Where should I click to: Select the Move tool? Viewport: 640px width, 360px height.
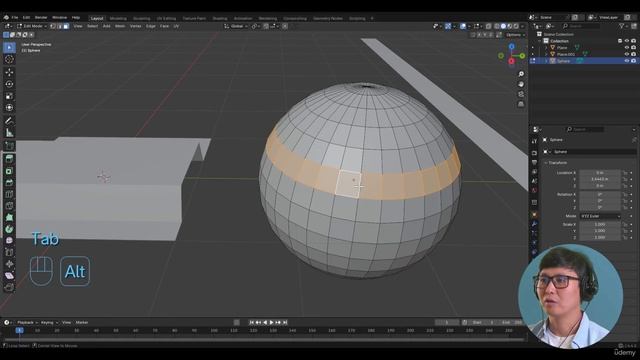[x=9, y=72]
